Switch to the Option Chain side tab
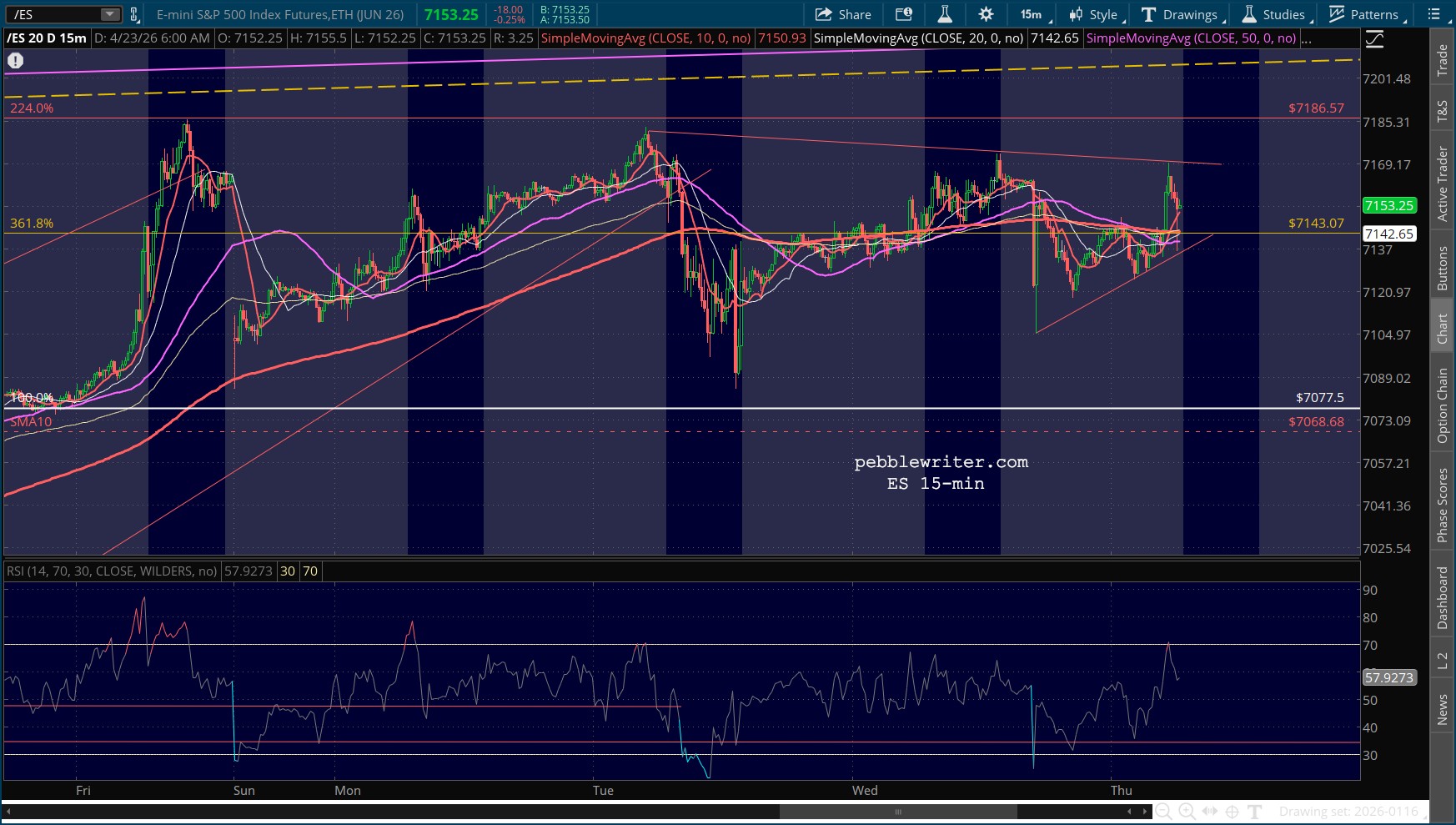This screenshot has width=1456, height=825. tap(1443, 405)
